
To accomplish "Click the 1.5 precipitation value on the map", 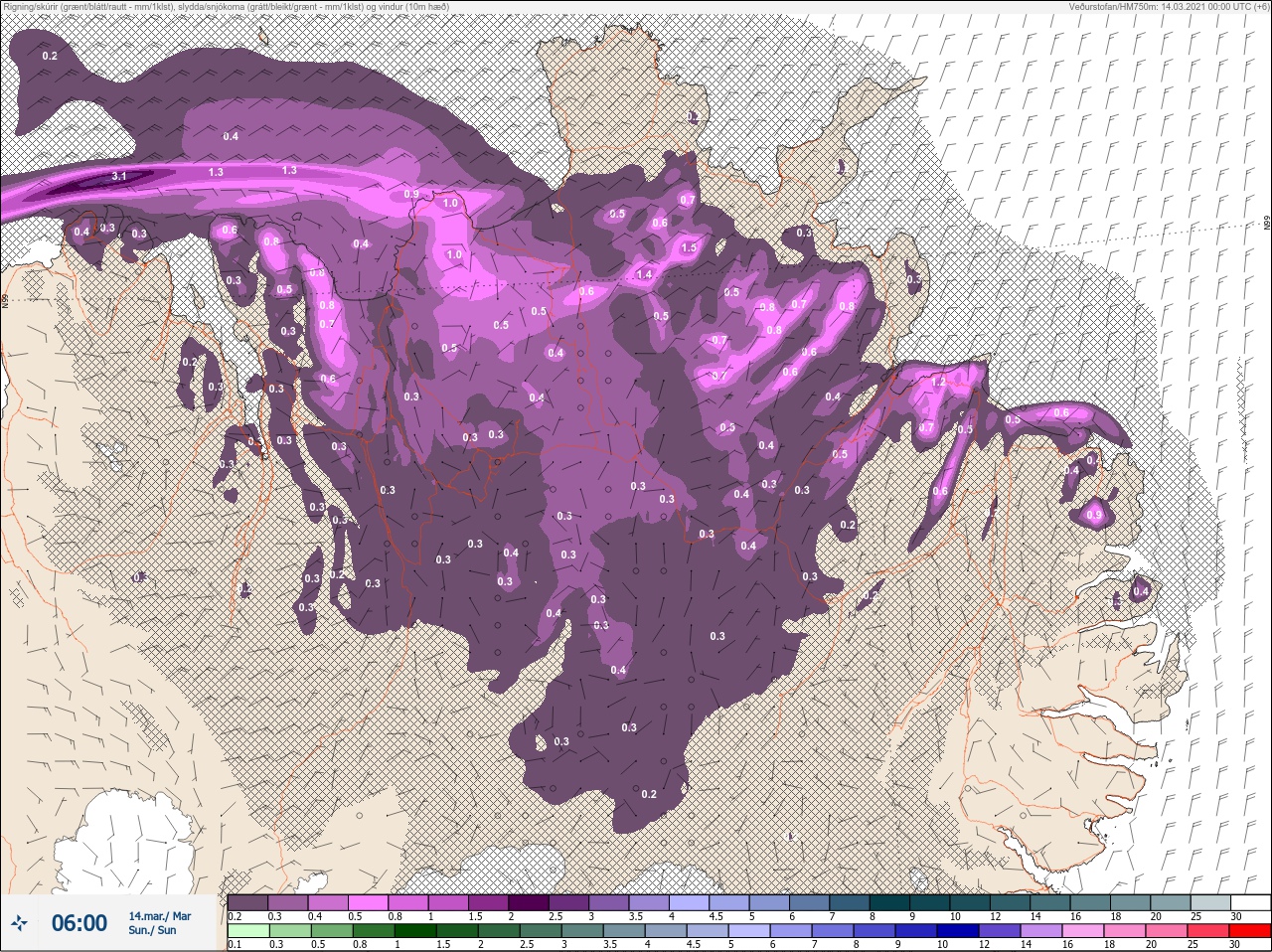I will pos(689,247).
